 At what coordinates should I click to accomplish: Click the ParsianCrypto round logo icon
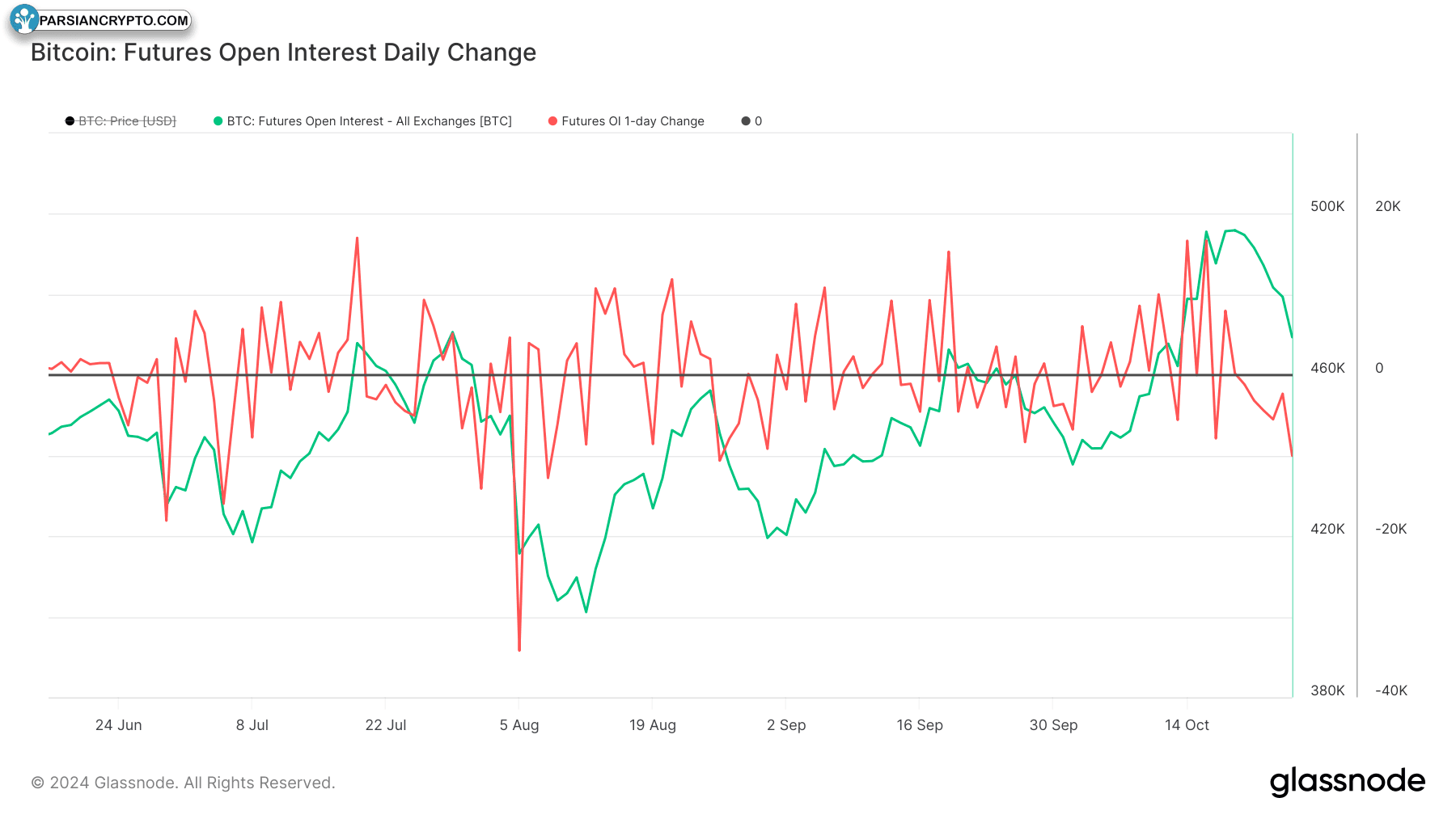[23, 19]
